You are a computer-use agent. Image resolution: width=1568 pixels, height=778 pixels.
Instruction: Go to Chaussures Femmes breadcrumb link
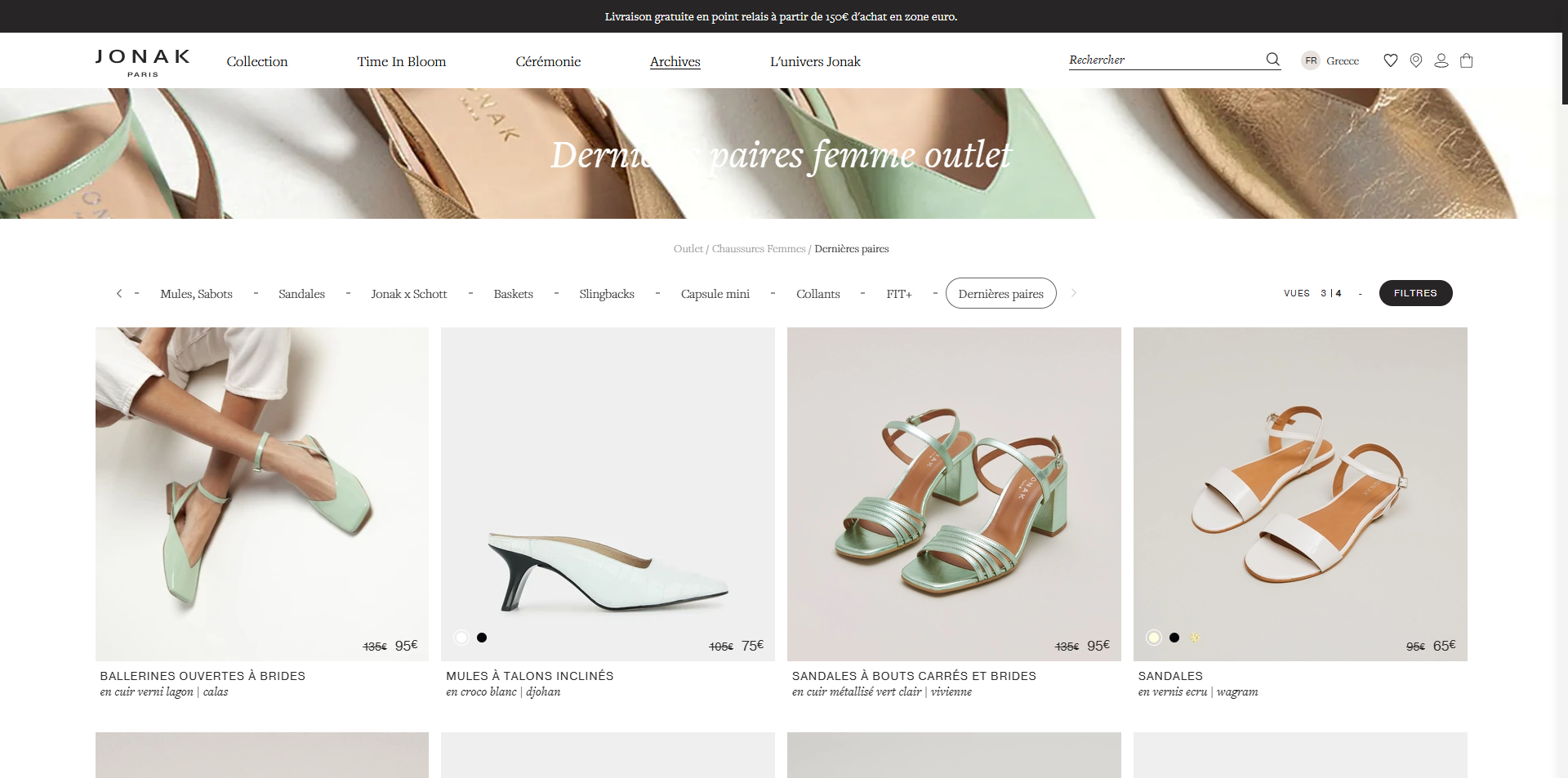(x=758, y=249)
